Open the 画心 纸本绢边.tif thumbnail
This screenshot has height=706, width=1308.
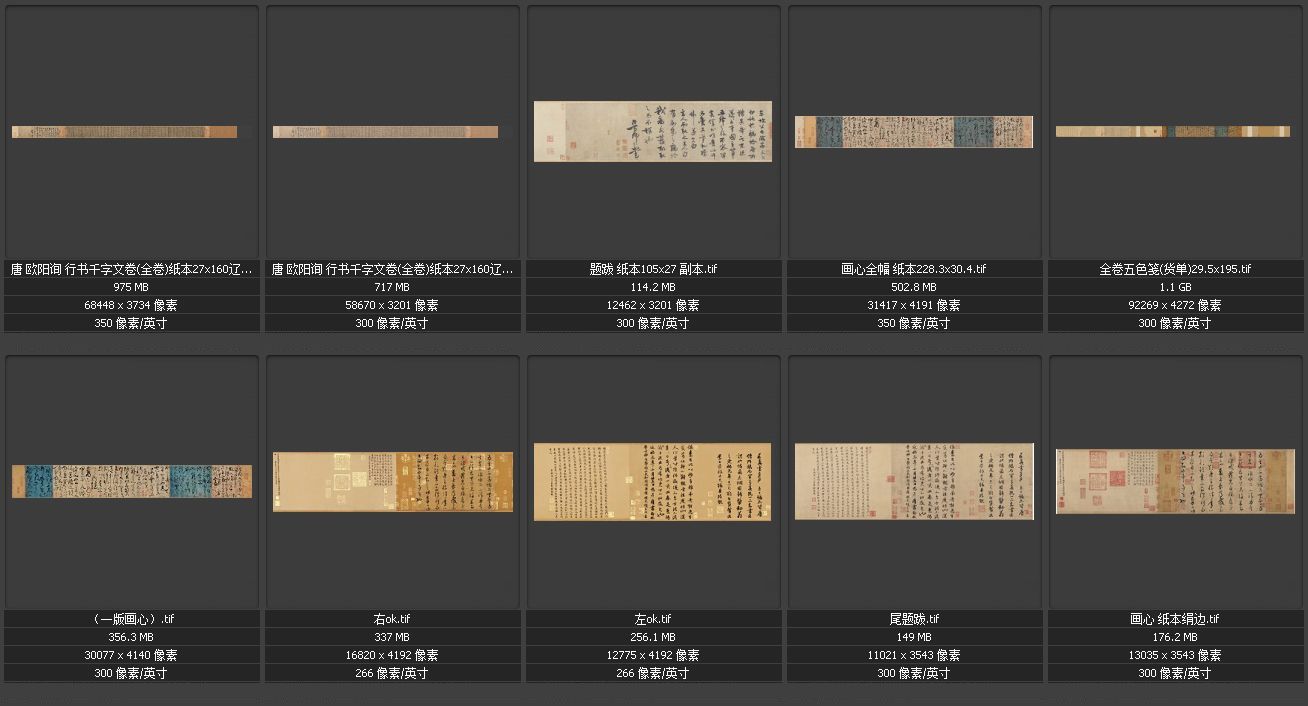[x=1175, y=481]
